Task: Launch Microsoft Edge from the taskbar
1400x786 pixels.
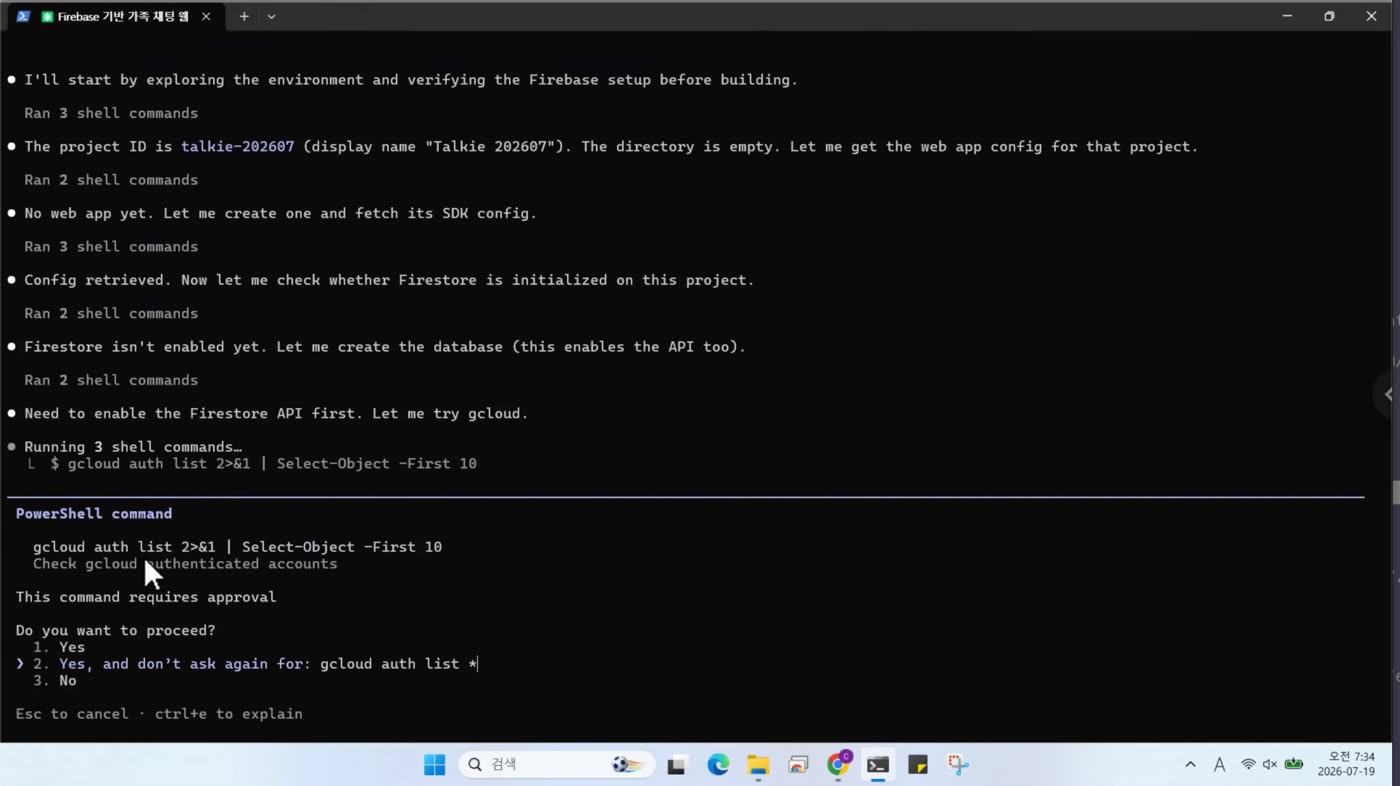Action: [718, 765]
